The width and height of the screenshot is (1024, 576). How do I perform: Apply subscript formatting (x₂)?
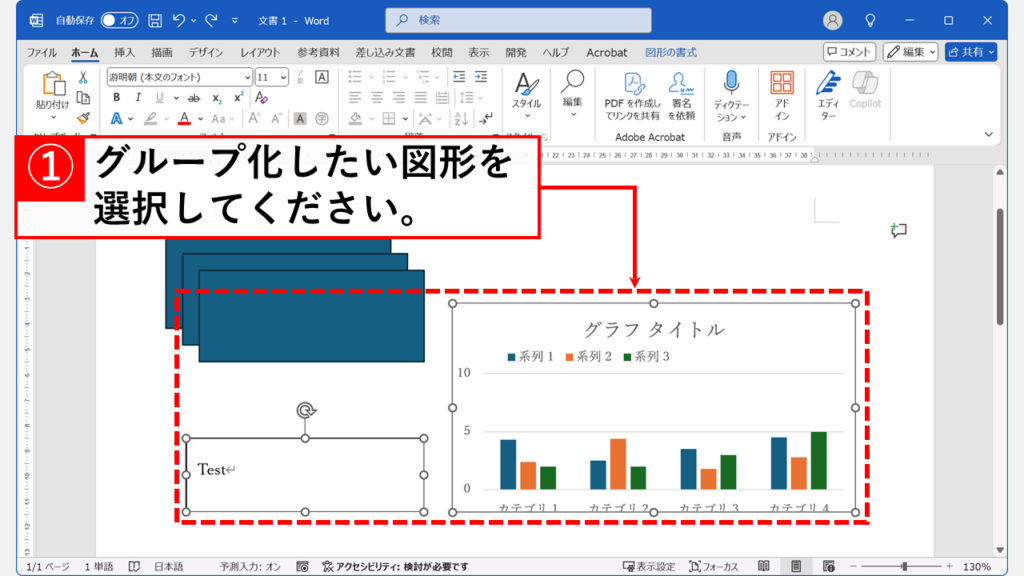click(x=217, y=98)
